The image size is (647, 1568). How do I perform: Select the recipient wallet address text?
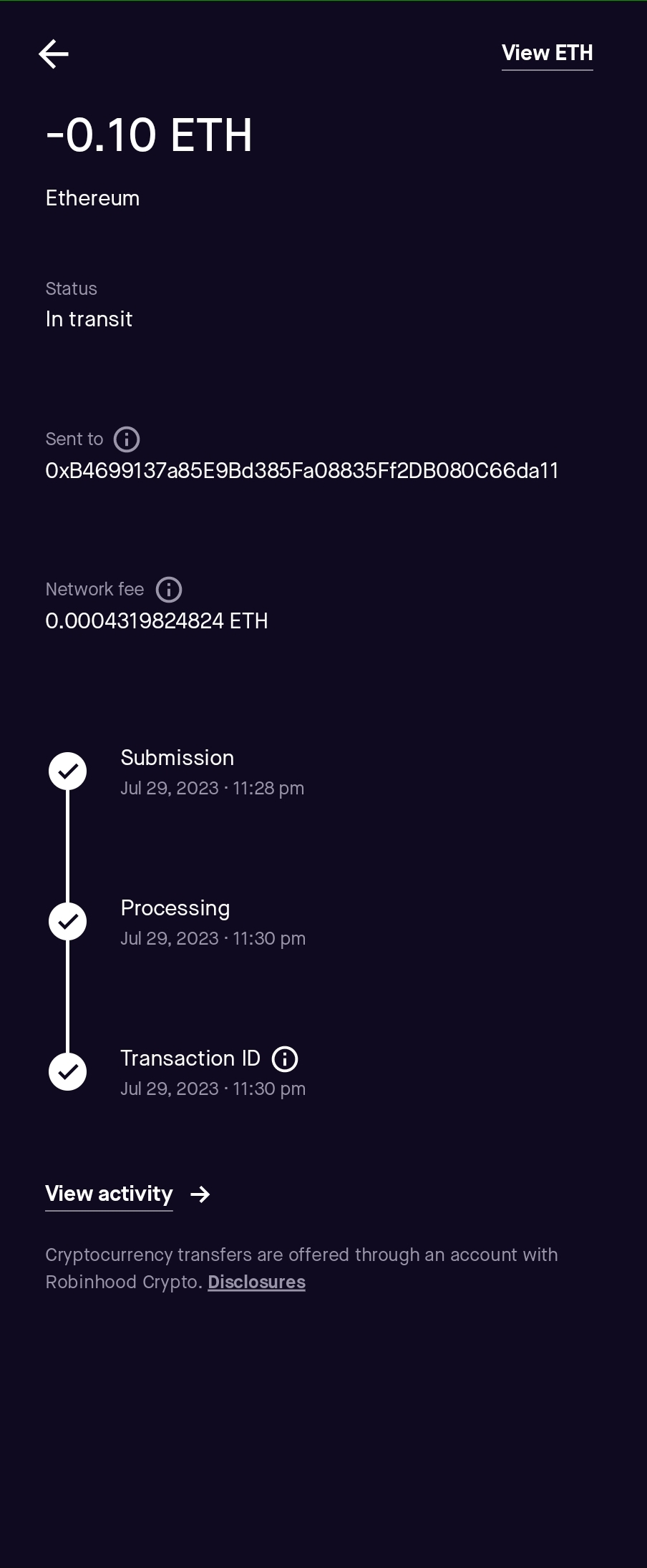click(x=301, y=471)
